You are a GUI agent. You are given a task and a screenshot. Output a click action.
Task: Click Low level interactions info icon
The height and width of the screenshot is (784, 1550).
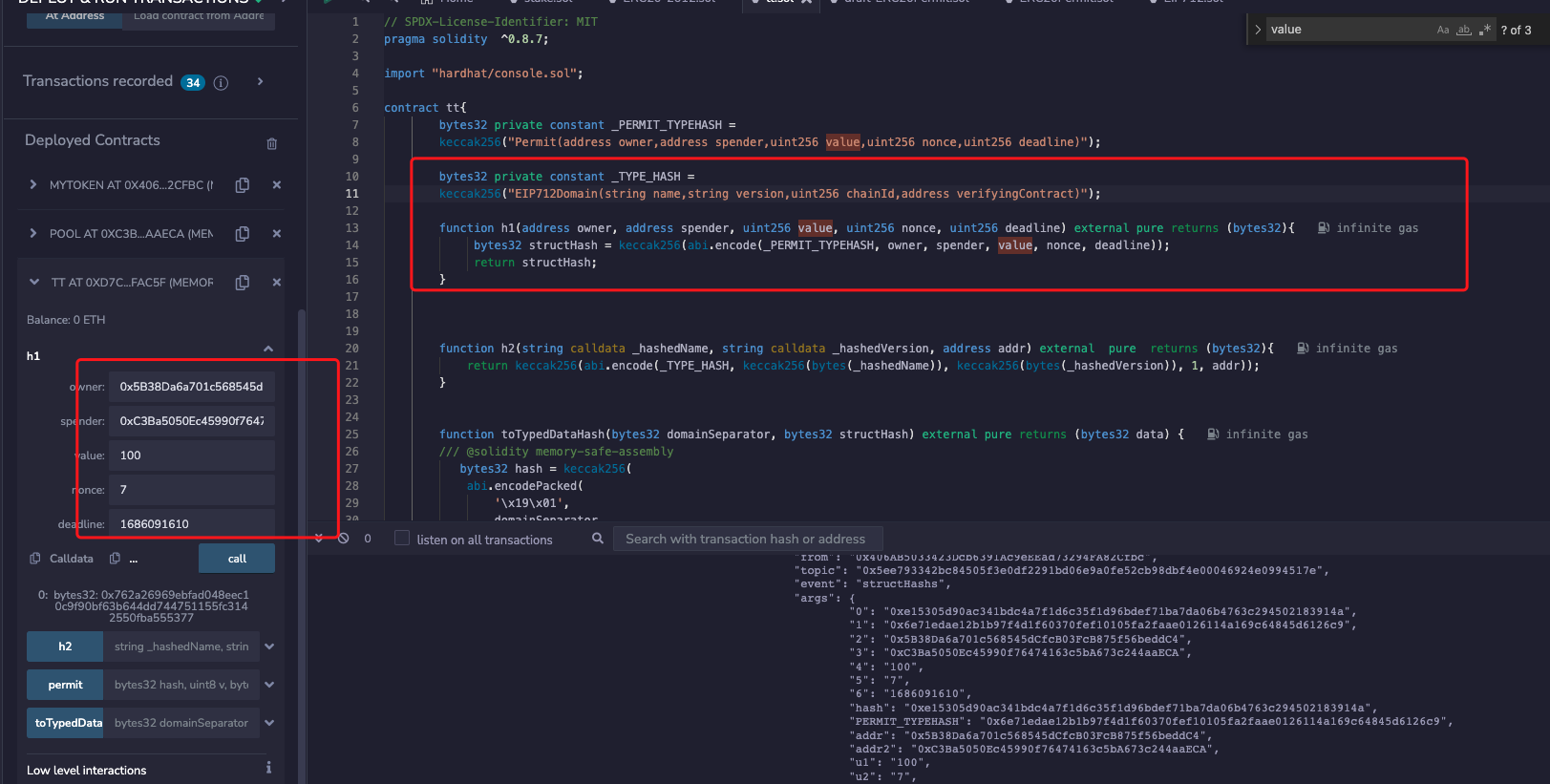point(268,768)
